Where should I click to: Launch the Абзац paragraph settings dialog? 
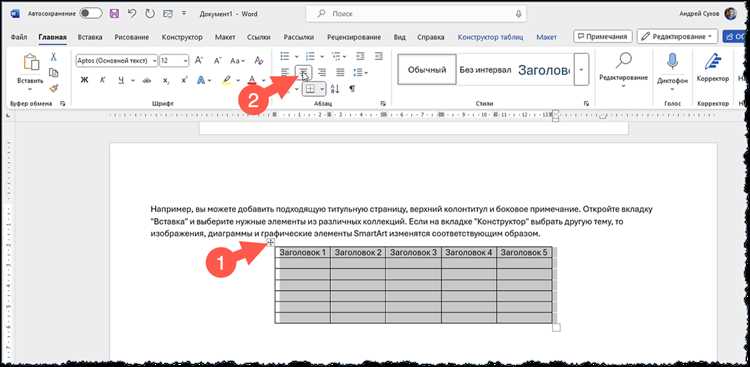tap(383, 103)
